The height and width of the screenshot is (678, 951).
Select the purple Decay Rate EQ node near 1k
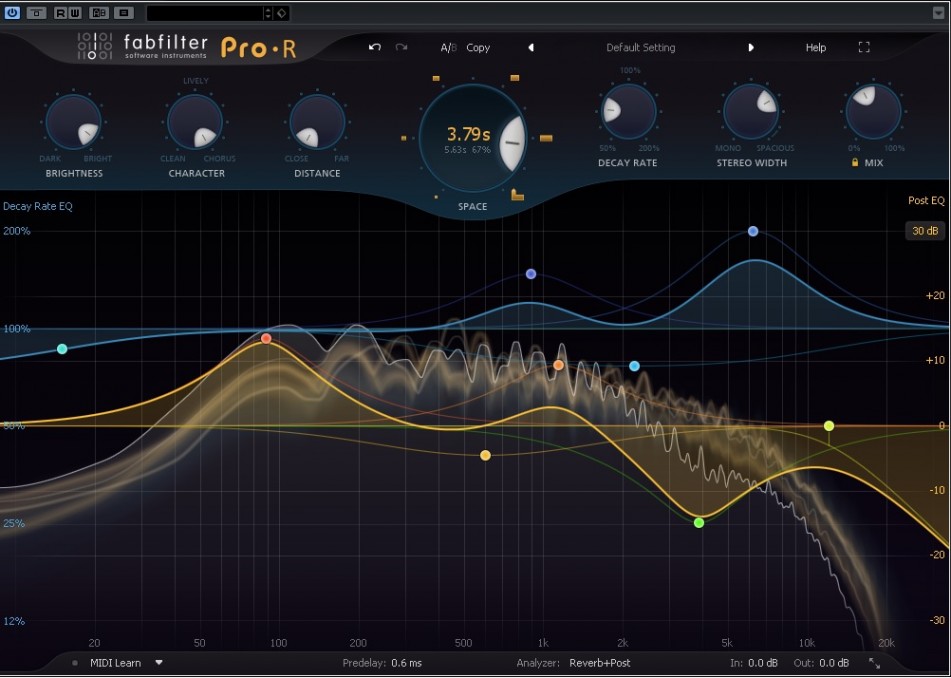coord(531,274)
